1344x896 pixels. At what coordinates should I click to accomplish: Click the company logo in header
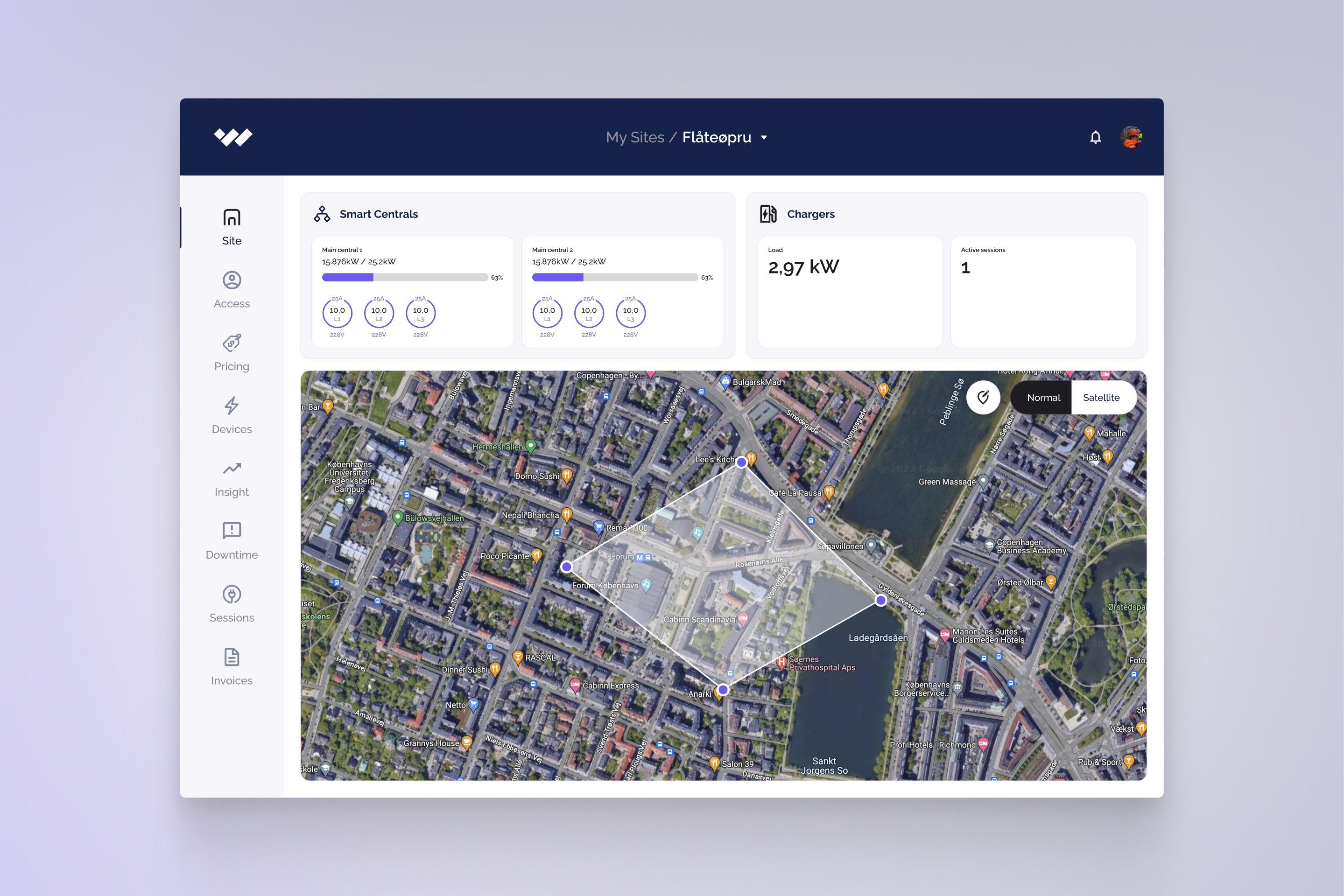pyautogui.click(x=233, y=137)
